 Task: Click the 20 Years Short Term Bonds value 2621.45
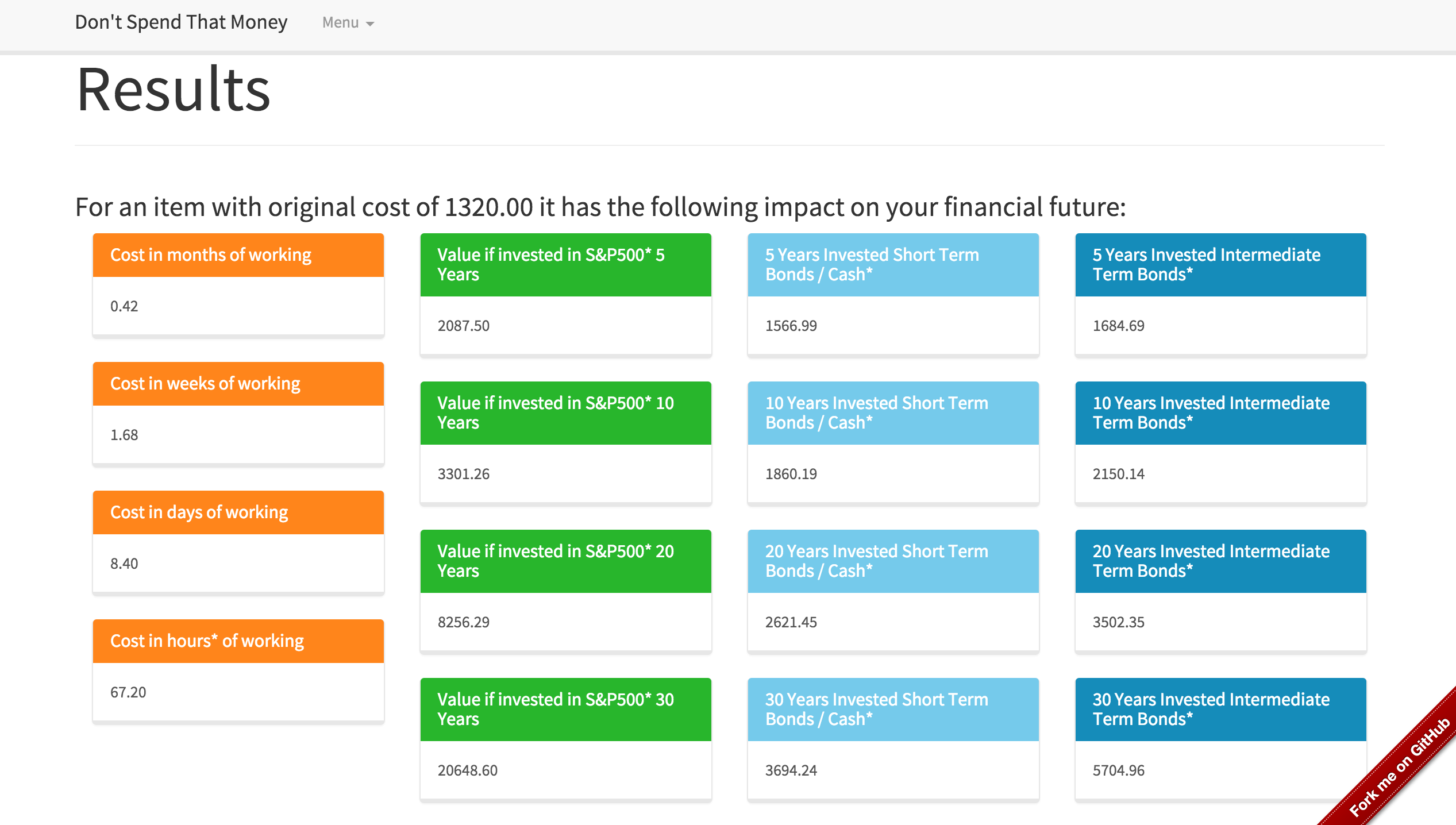tap(791, 622)
